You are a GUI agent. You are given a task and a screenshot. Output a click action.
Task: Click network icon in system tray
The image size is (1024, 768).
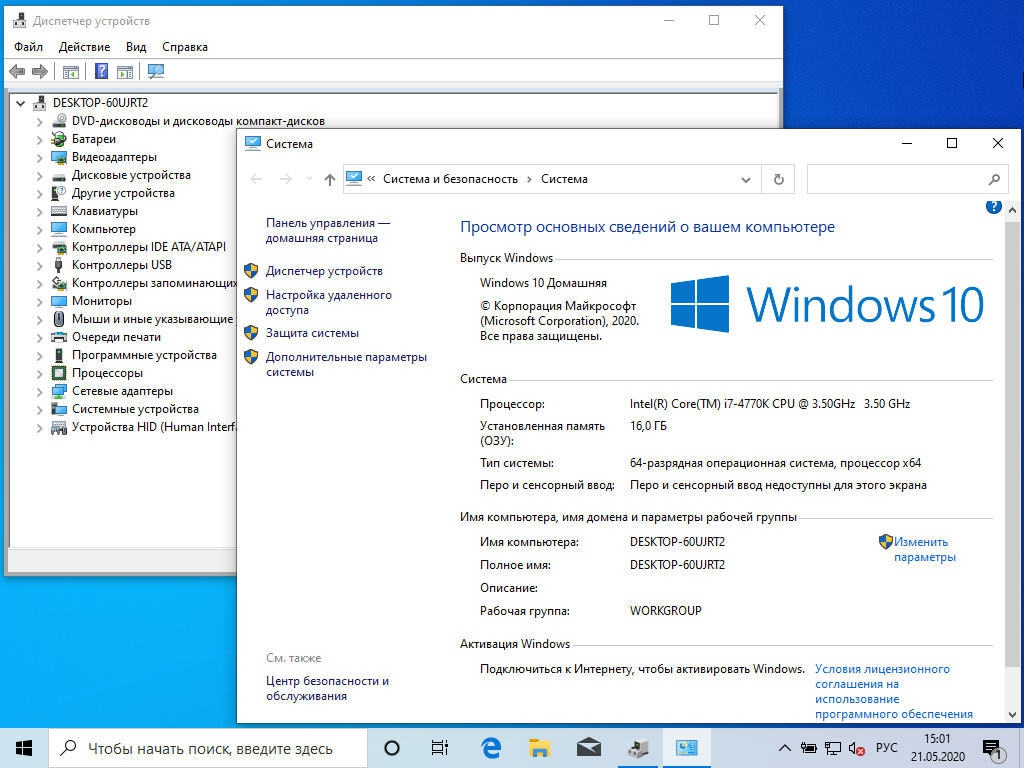point(833,748)
